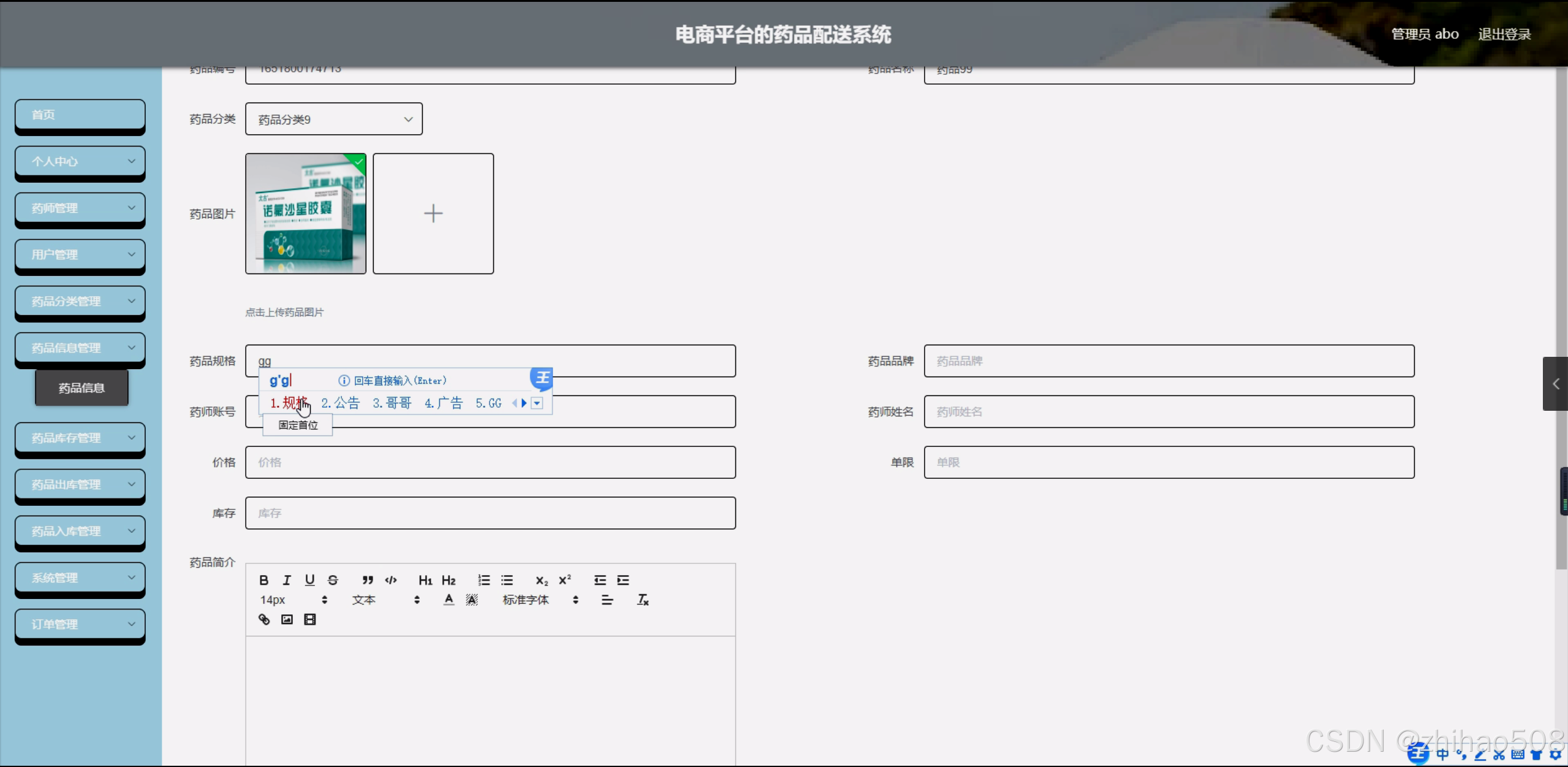This screenshot has height=767, width=1568.
Task: Click 退出登录 logout link
Action: (x=1504, y=34)
